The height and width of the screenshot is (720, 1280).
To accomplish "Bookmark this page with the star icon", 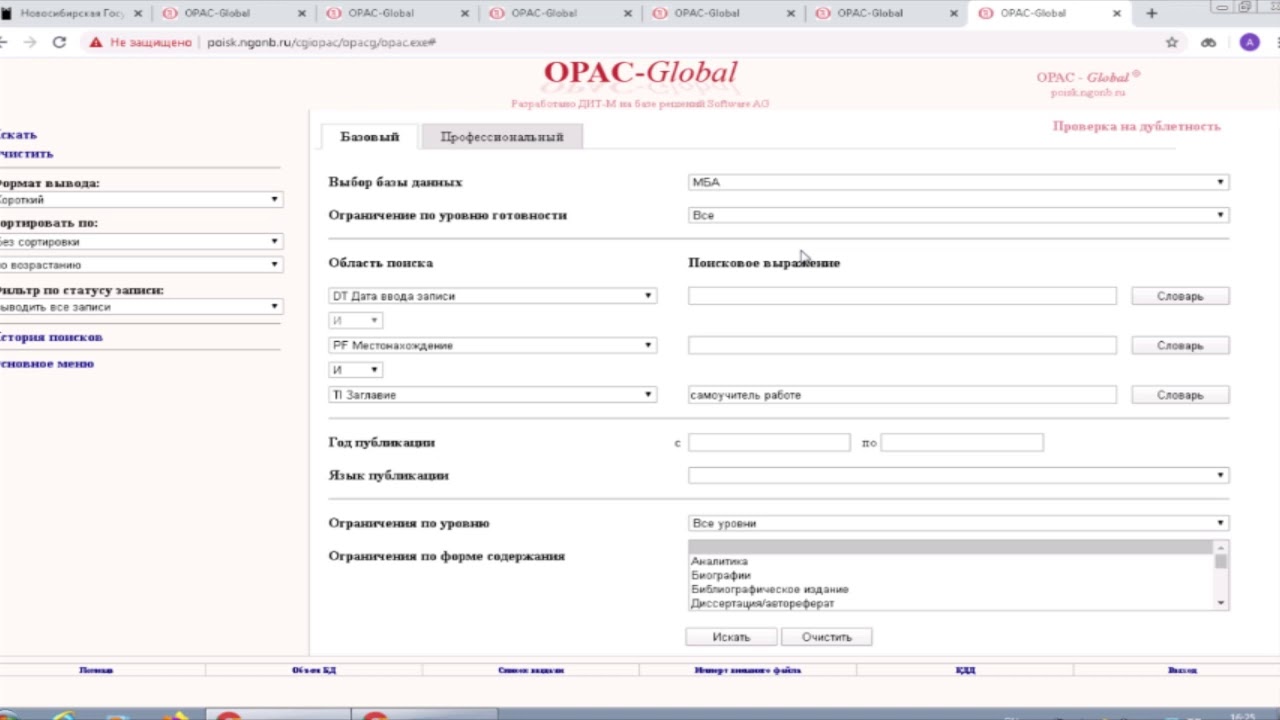I will coord(1172,42).
